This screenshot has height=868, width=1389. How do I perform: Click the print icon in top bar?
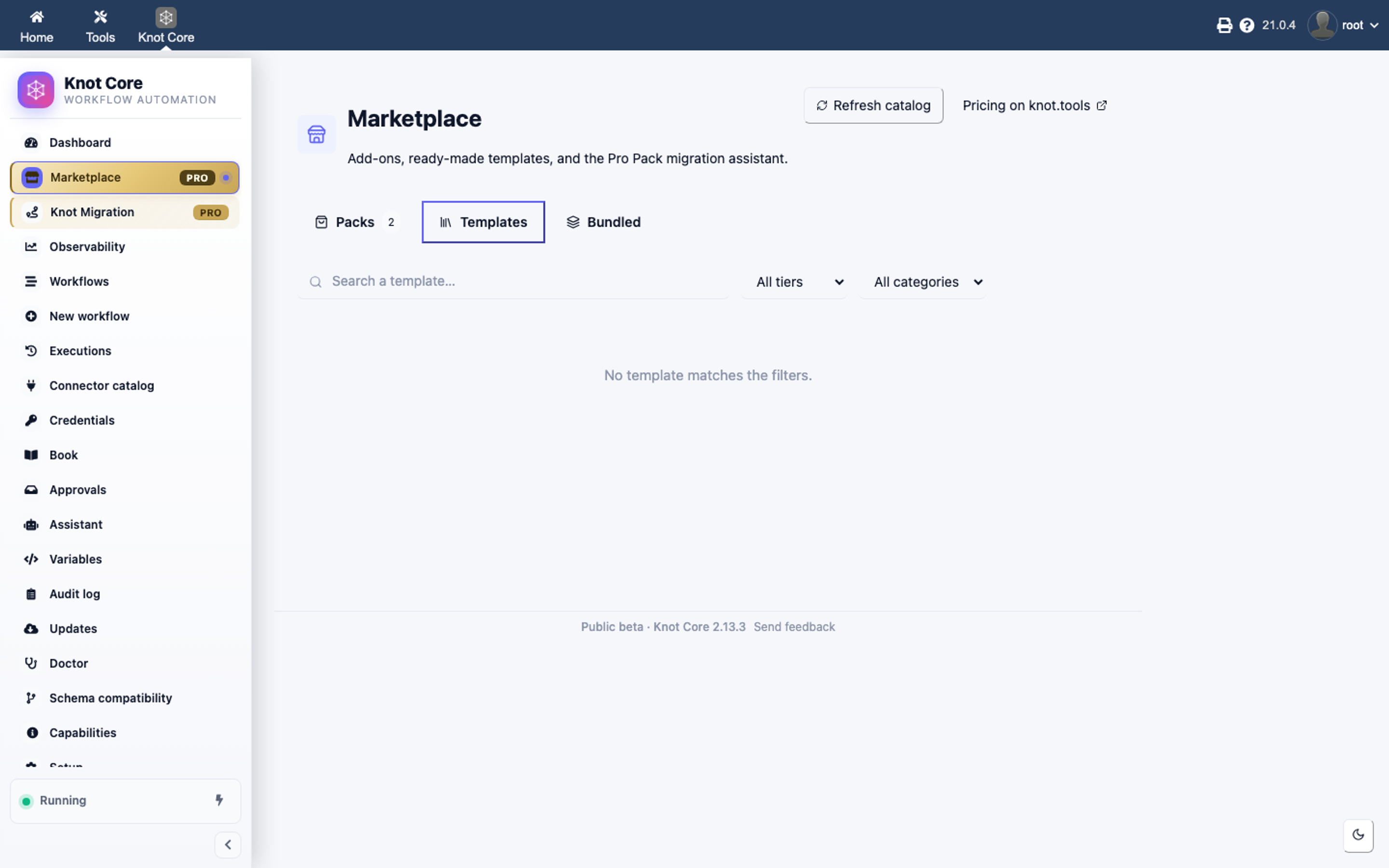tap(1224, 25)
